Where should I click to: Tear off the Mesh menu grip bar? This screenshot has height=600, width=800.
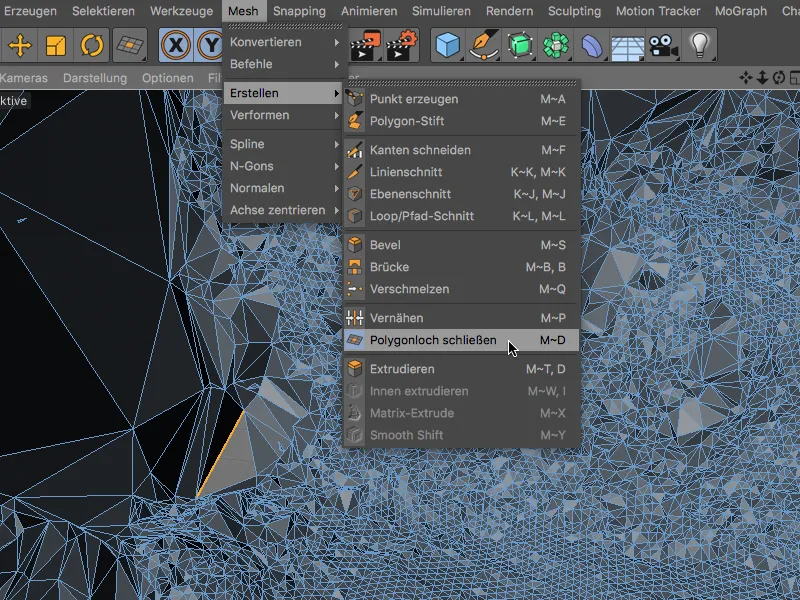point(285,26)
